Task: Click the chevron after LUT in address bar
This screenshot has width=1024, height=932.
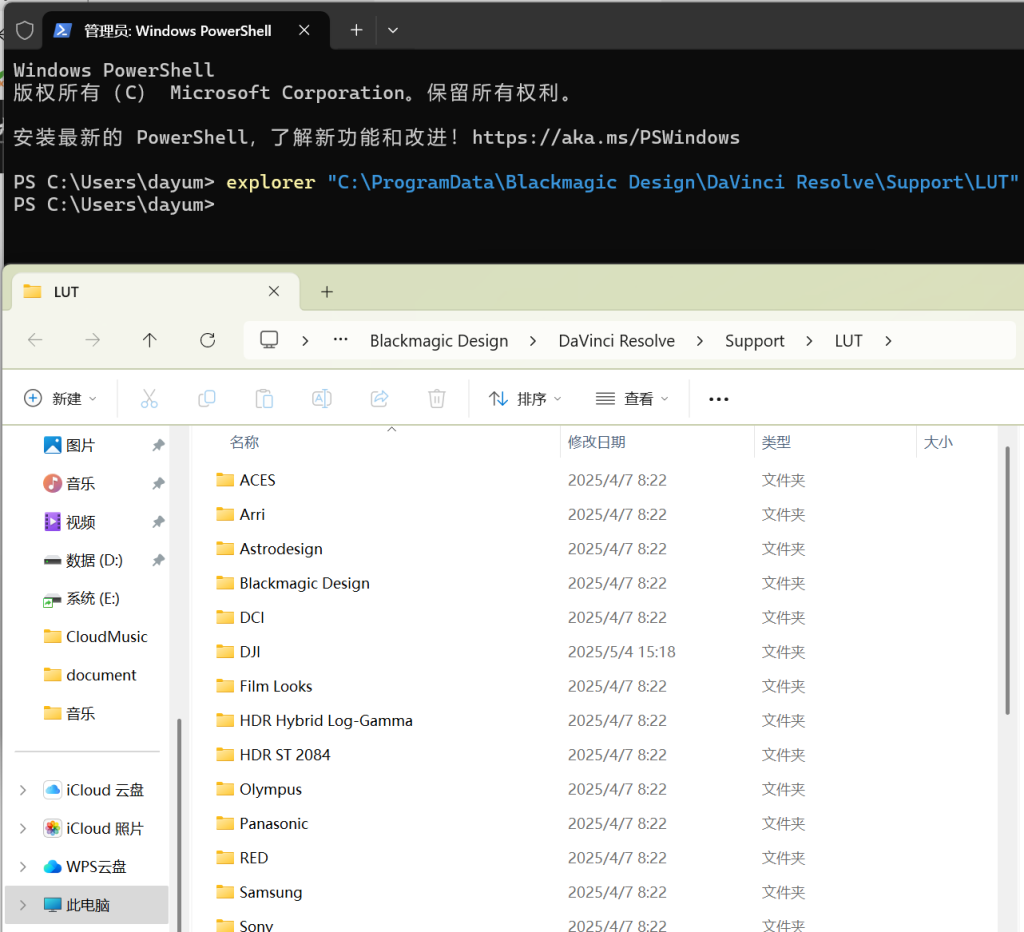Action: click(x=888, y=341)
